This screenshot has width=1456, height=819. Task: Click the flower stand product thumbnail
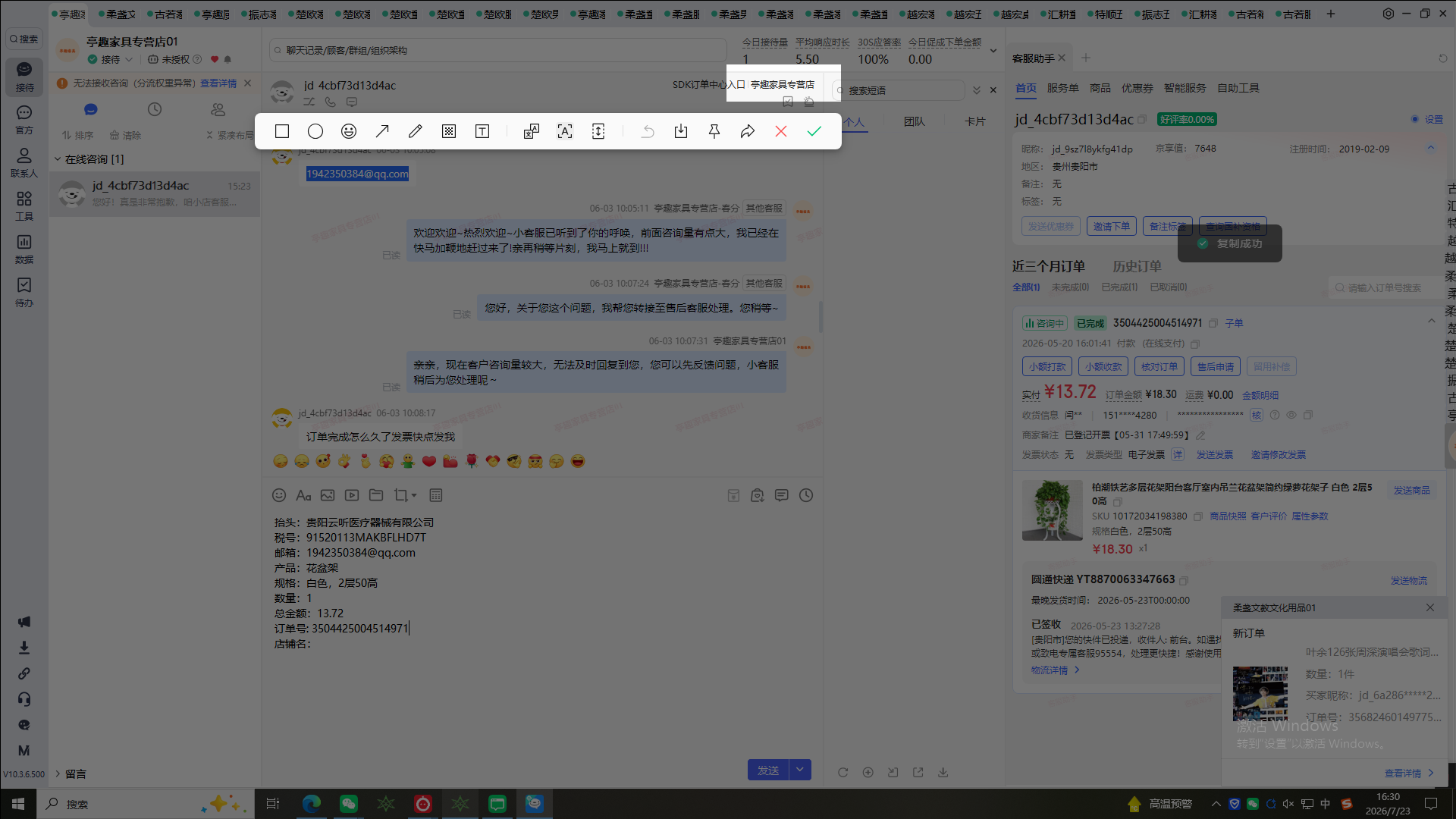[1052, 510]
